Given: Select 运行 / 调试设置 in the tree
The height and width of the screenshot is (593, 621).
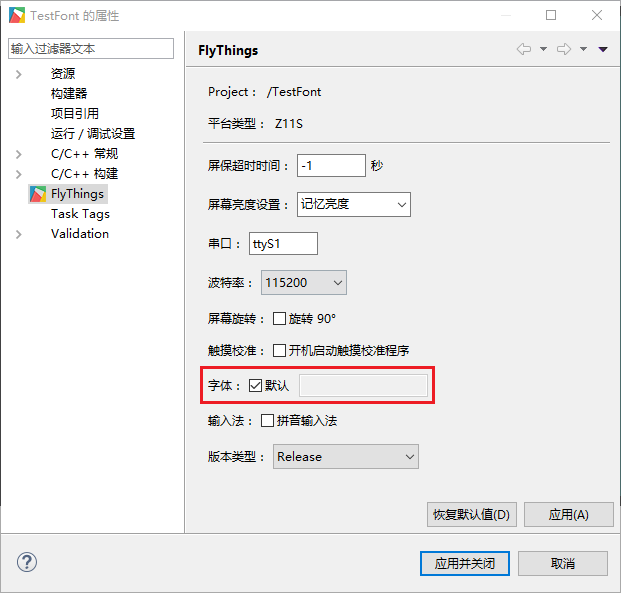Looking at the screenshot, I should pos(92,134).
